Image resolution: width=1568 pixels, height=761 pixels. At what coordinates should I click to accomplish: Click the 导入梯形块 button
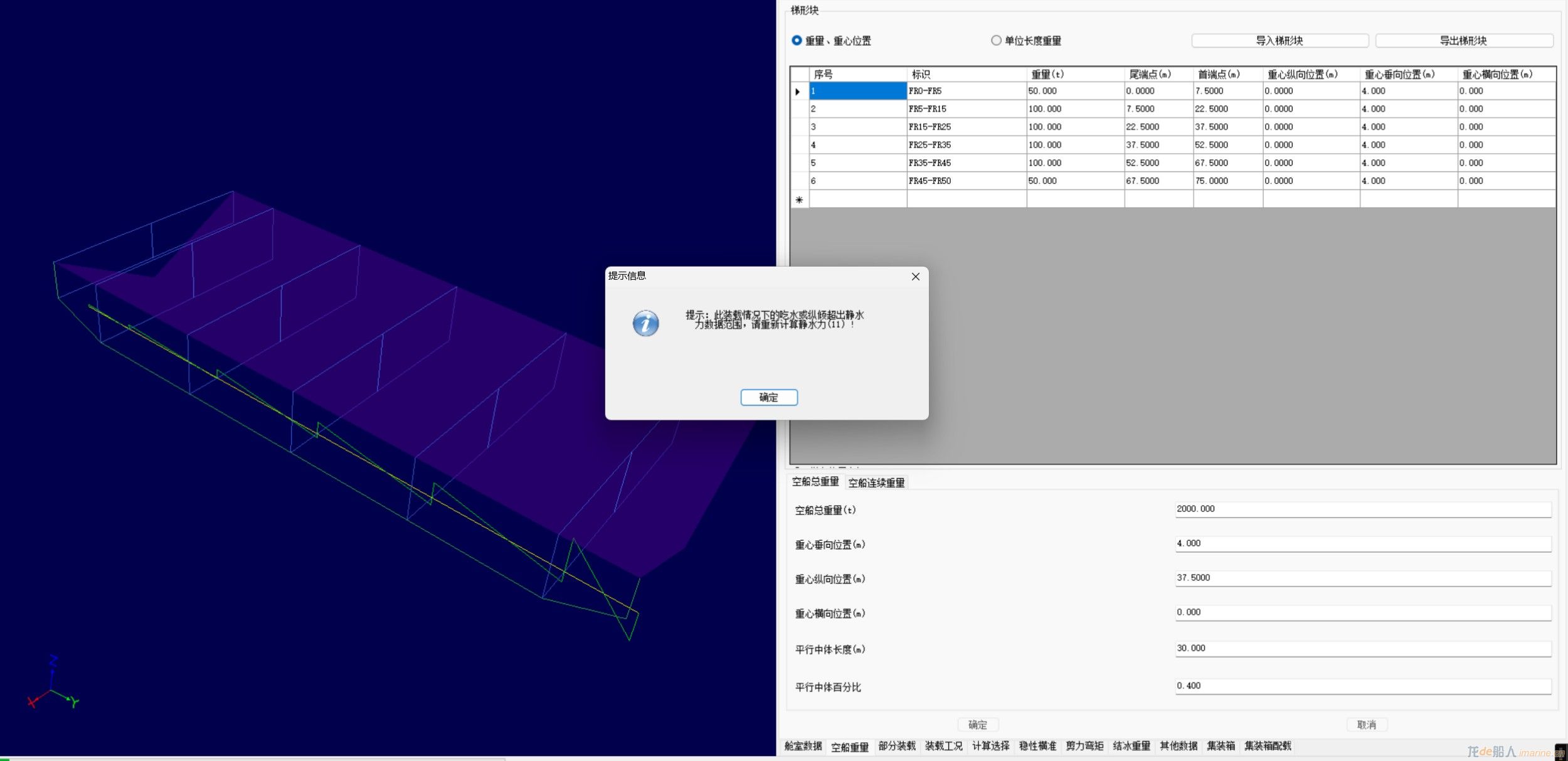click(x=1279, y=41)
